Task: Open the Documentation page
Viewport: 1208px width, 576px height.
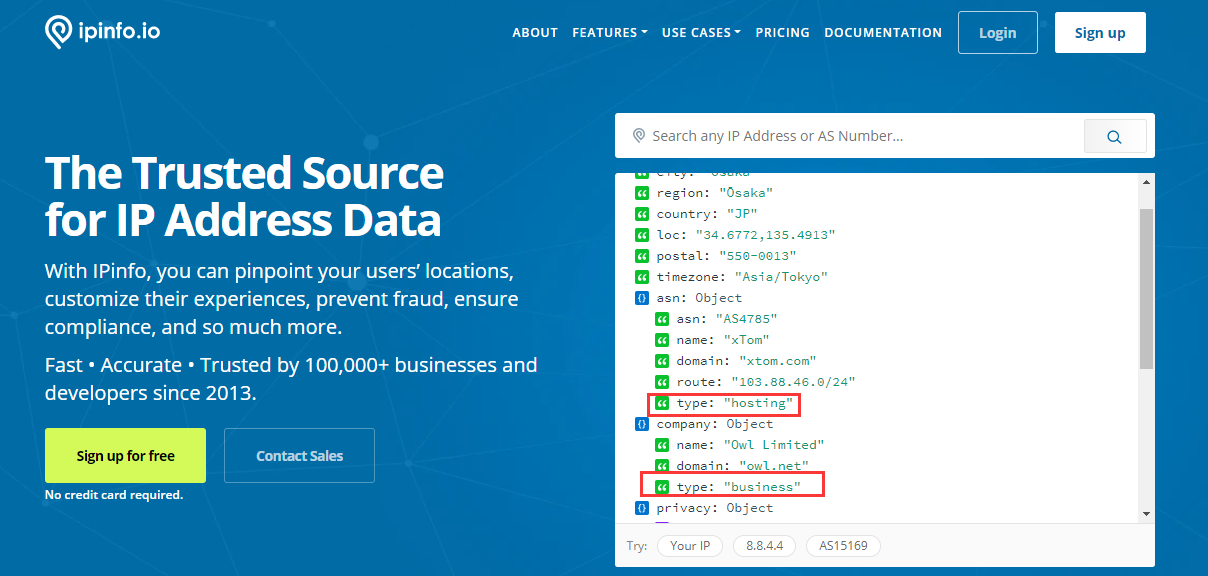Action: 883,33
